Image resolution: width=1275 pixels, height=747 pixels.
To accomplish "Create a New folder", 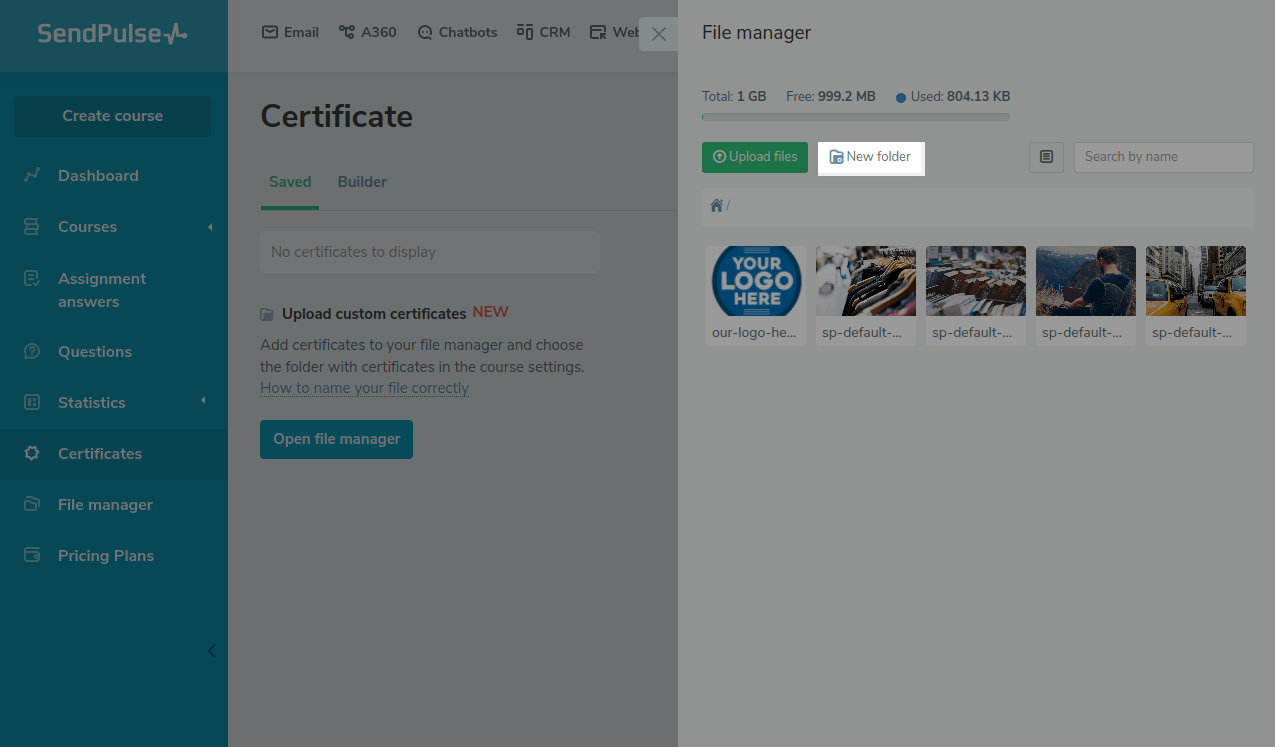I will tap(871, 157).
